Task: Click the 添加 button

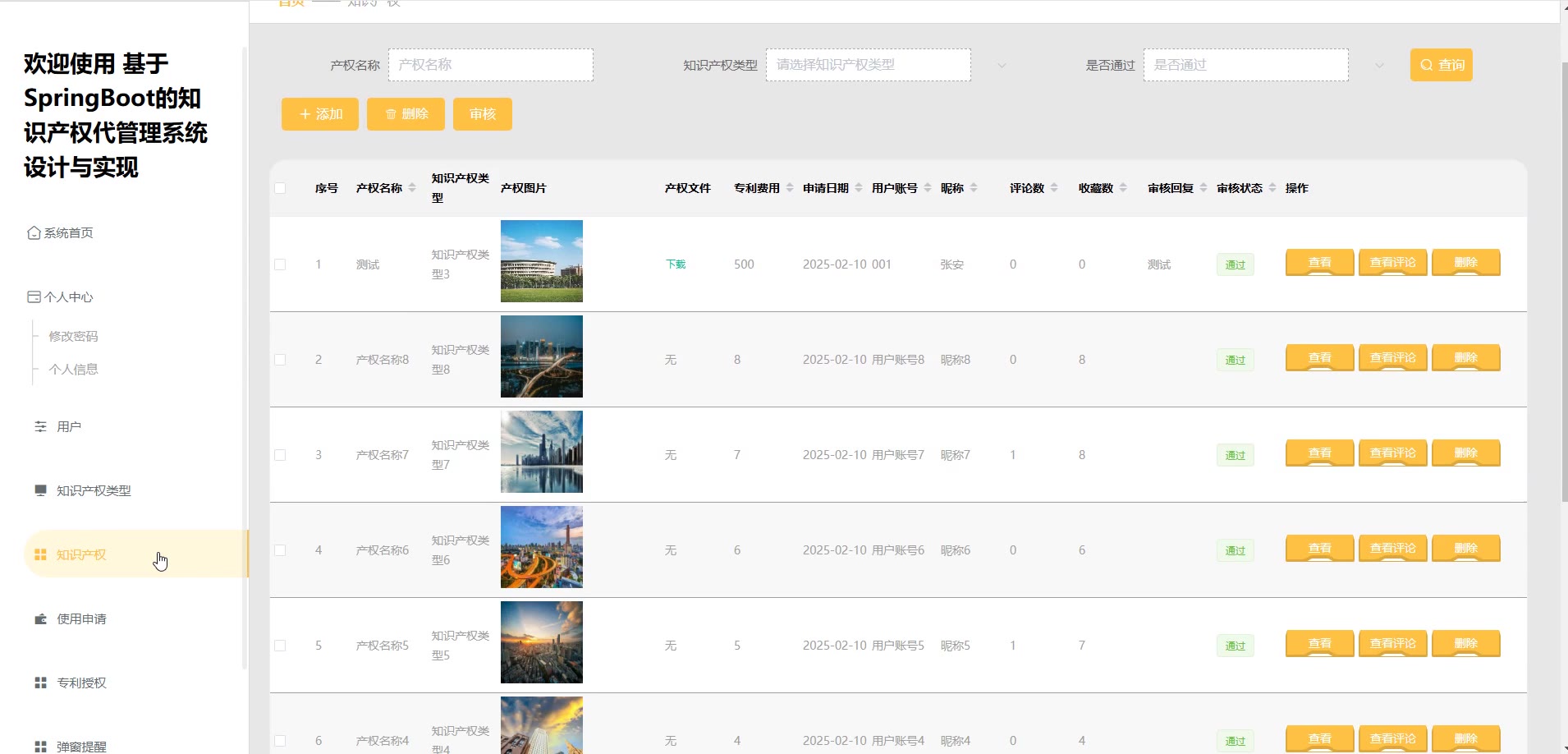Action: (x=320, y=114)
